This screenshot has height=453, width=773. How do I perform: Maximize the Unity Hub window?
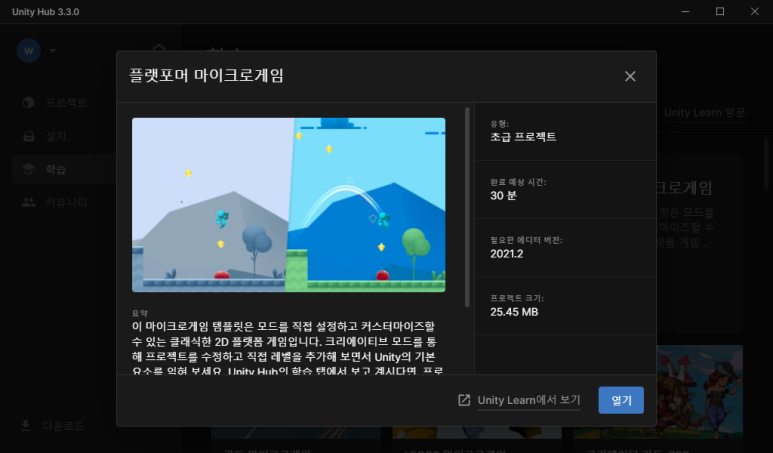click(720, 11)
